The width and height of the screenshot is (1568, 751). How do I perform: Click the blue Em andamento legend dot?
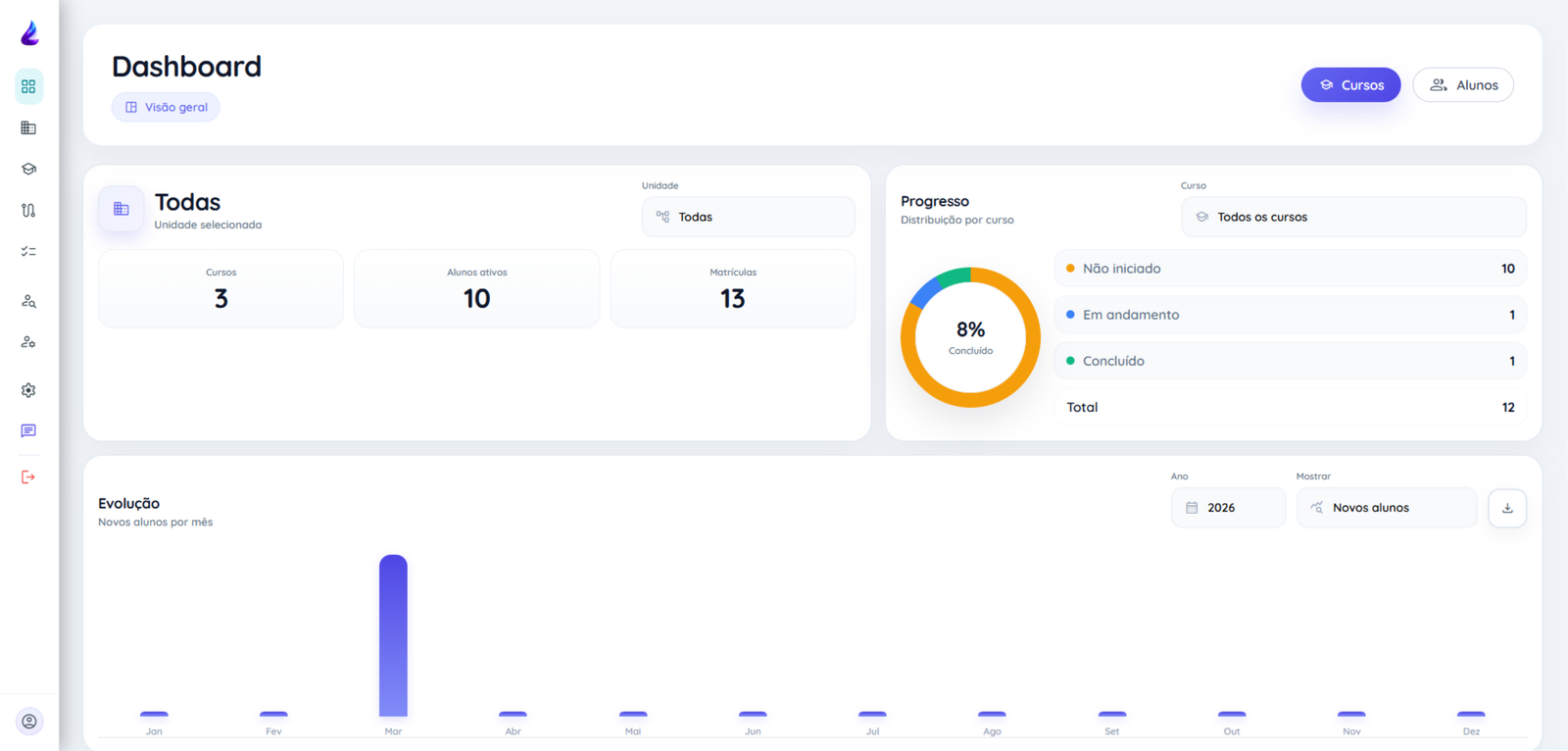(x=1070, y=315)
